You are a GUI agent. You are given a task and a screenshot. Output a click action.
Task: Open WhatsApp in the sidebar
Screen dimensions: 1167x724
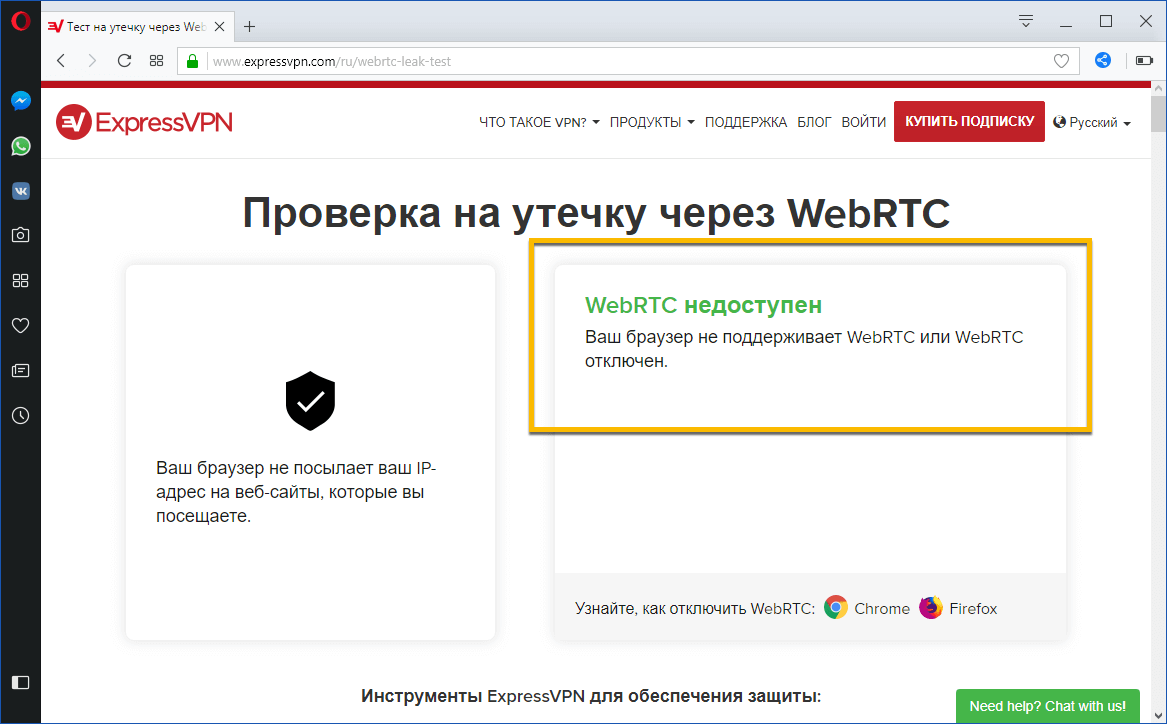[x=20, y=145]
